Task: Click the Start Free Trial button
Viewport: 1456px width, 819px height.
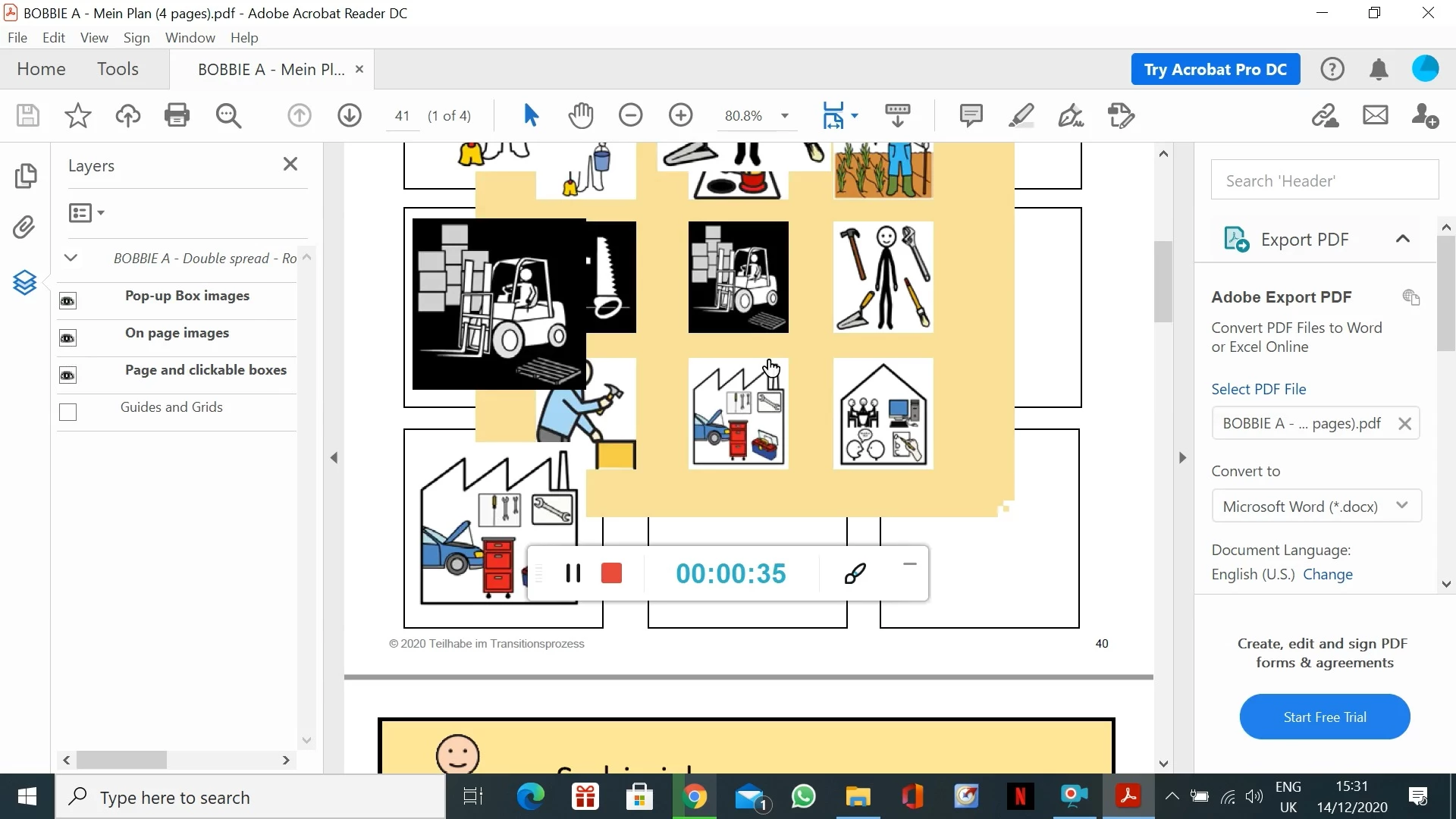Action: pos(1324,717)
